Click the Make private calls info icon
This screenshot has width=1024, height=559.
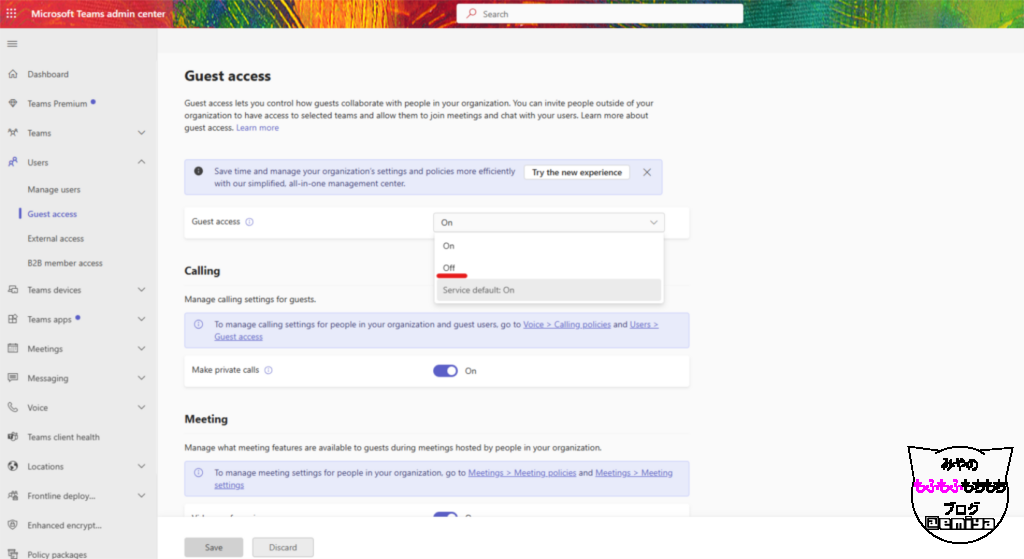(268, 370)
